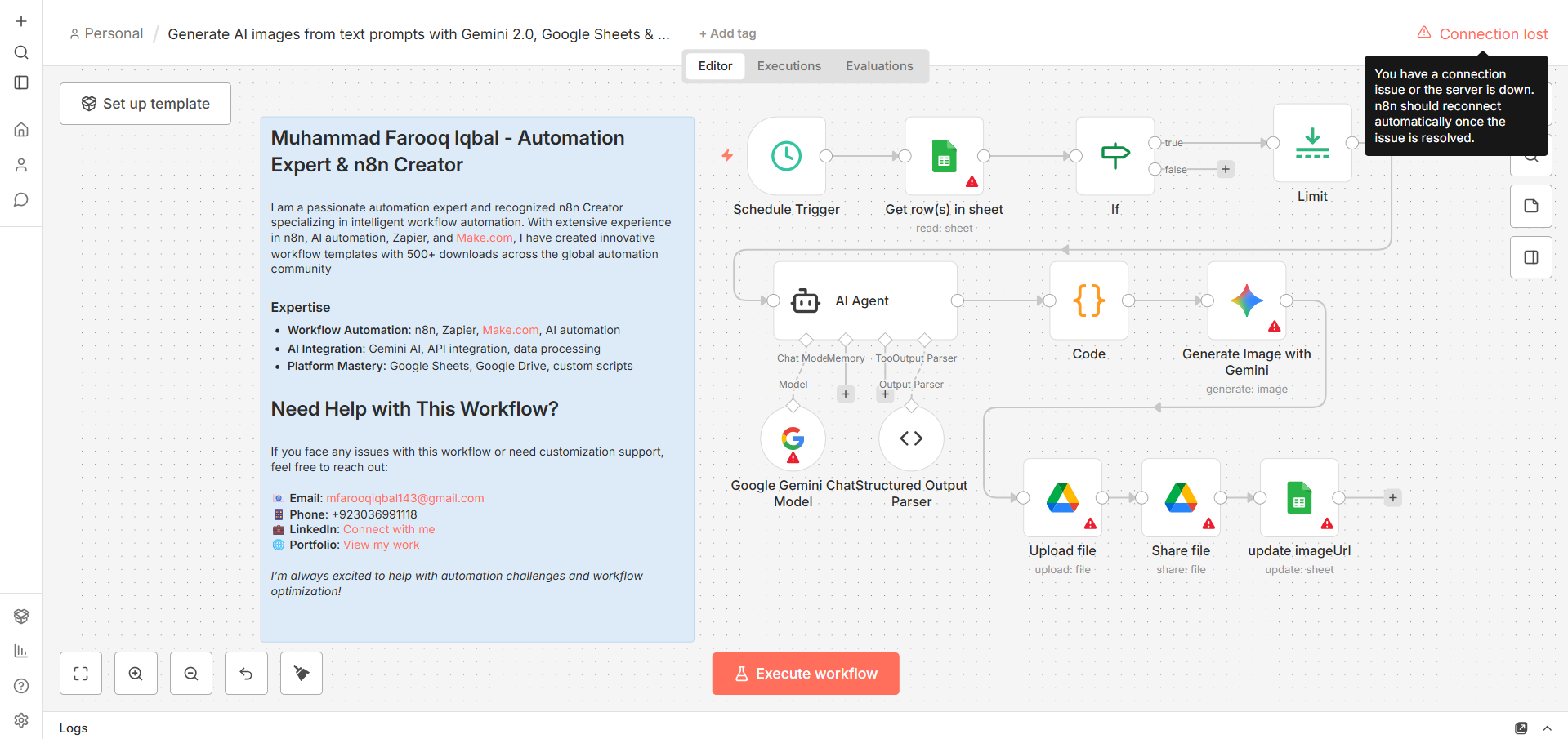Select the Get row(s) in sheet node
Viewport: 1568px width, 739px height.
[x=944, y=156]
